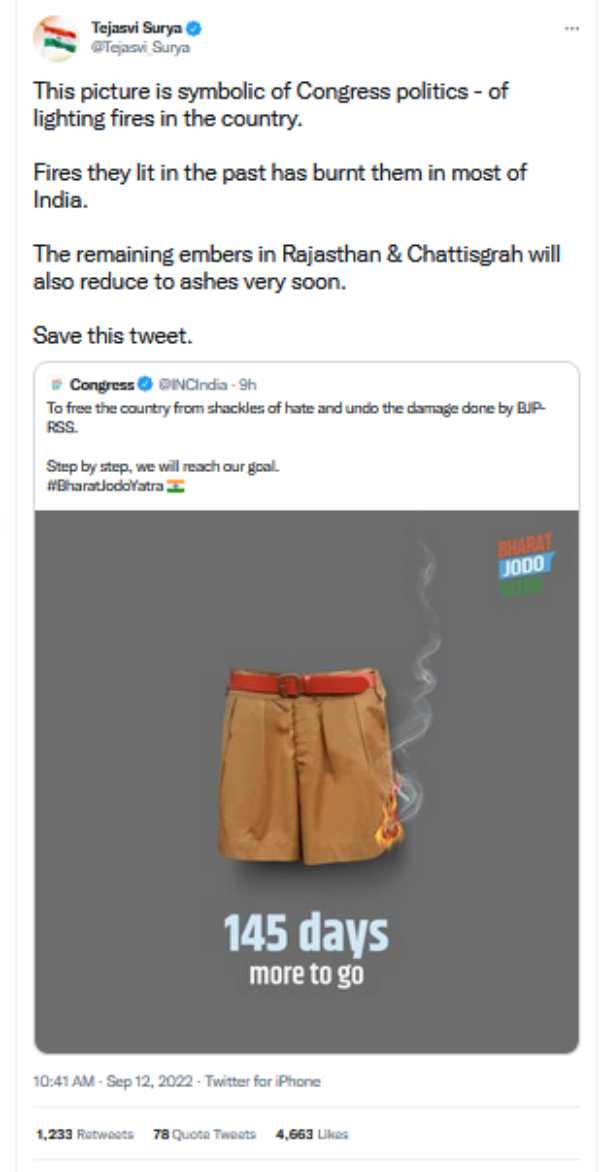
Task: Open Tejasvi Surya's profile avatar
Action: pos(55,38)
